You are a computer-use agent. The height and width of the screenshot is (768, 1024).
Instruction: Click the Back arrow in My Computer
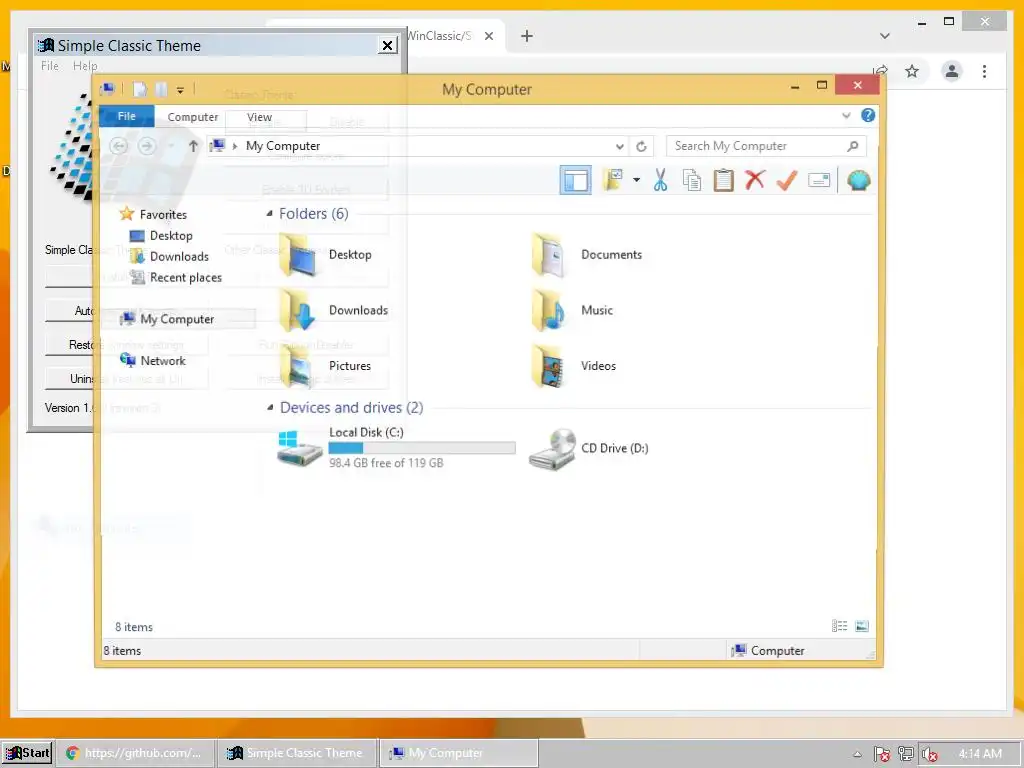[118, 146]
